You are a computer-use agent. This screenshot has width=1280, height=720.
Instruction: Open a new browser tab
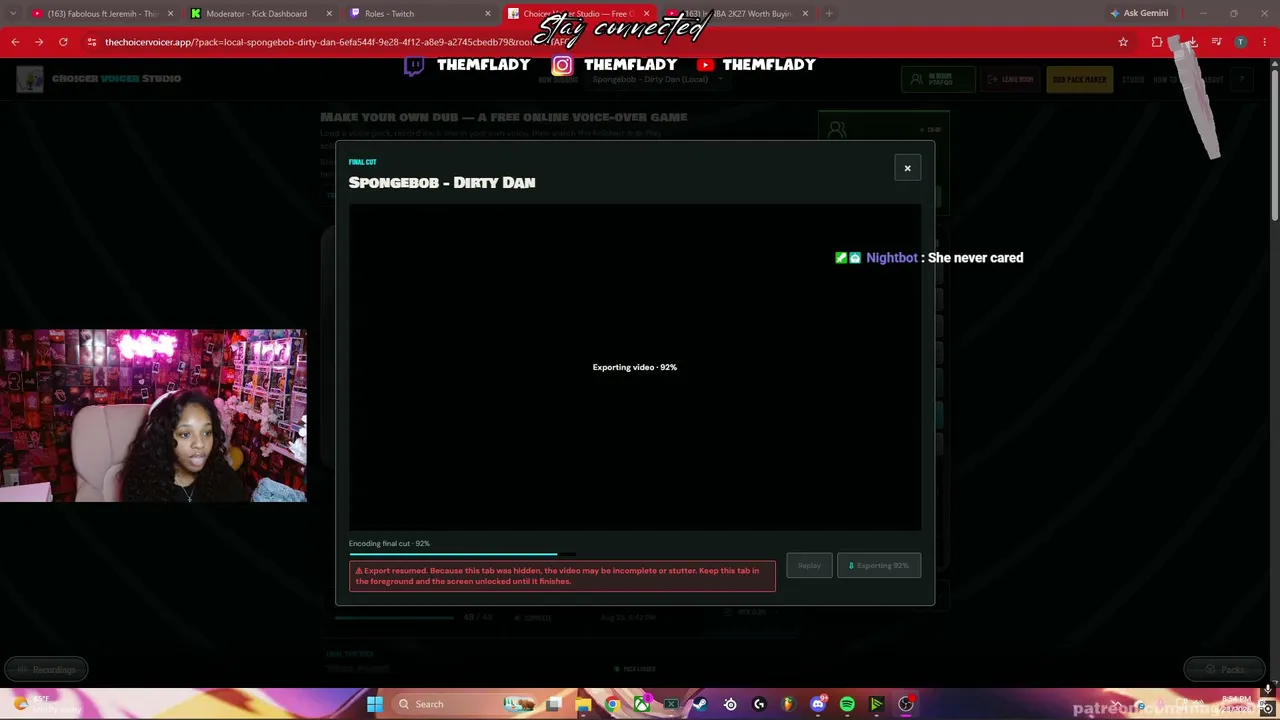click(829, 14)
